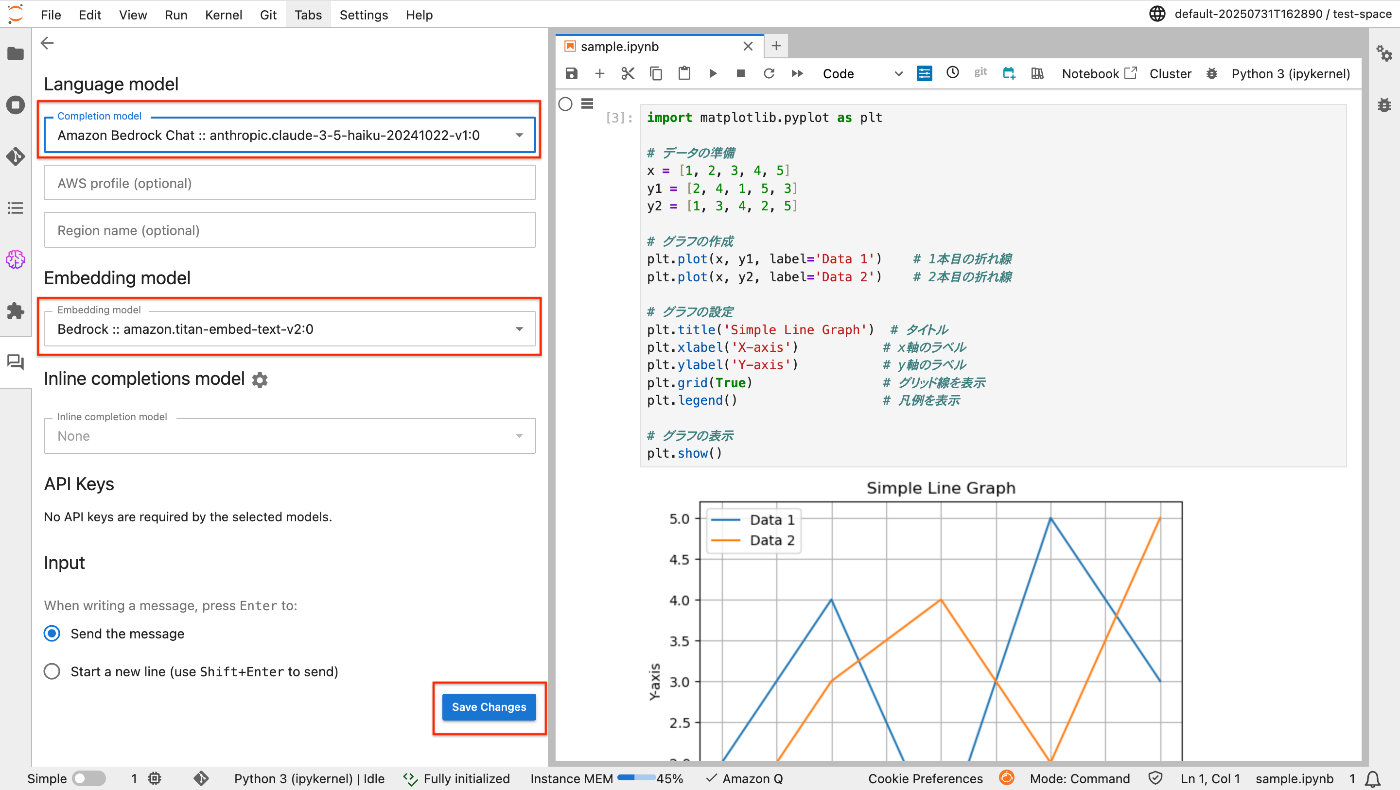Click the orange Jupyter icon in status bar
Image resolution: width=1400 pixels, height=790 pixels.
(1007, 778)
